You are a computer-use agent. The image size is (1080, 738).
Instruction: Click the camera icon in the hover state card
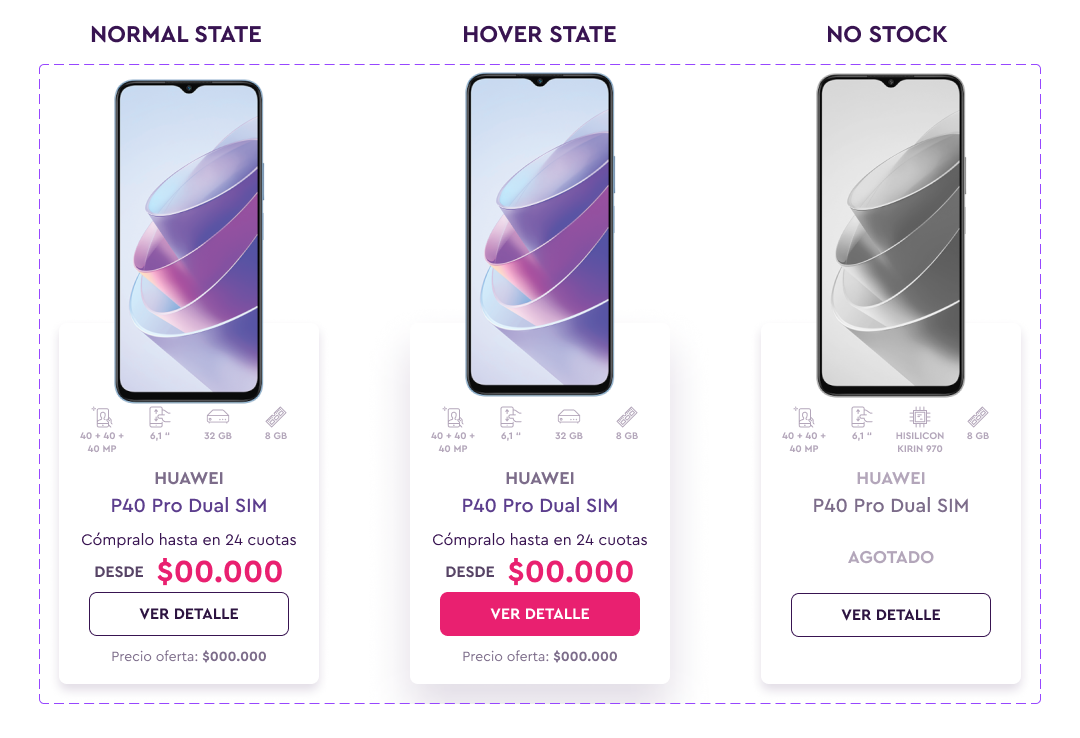(453, 417)
